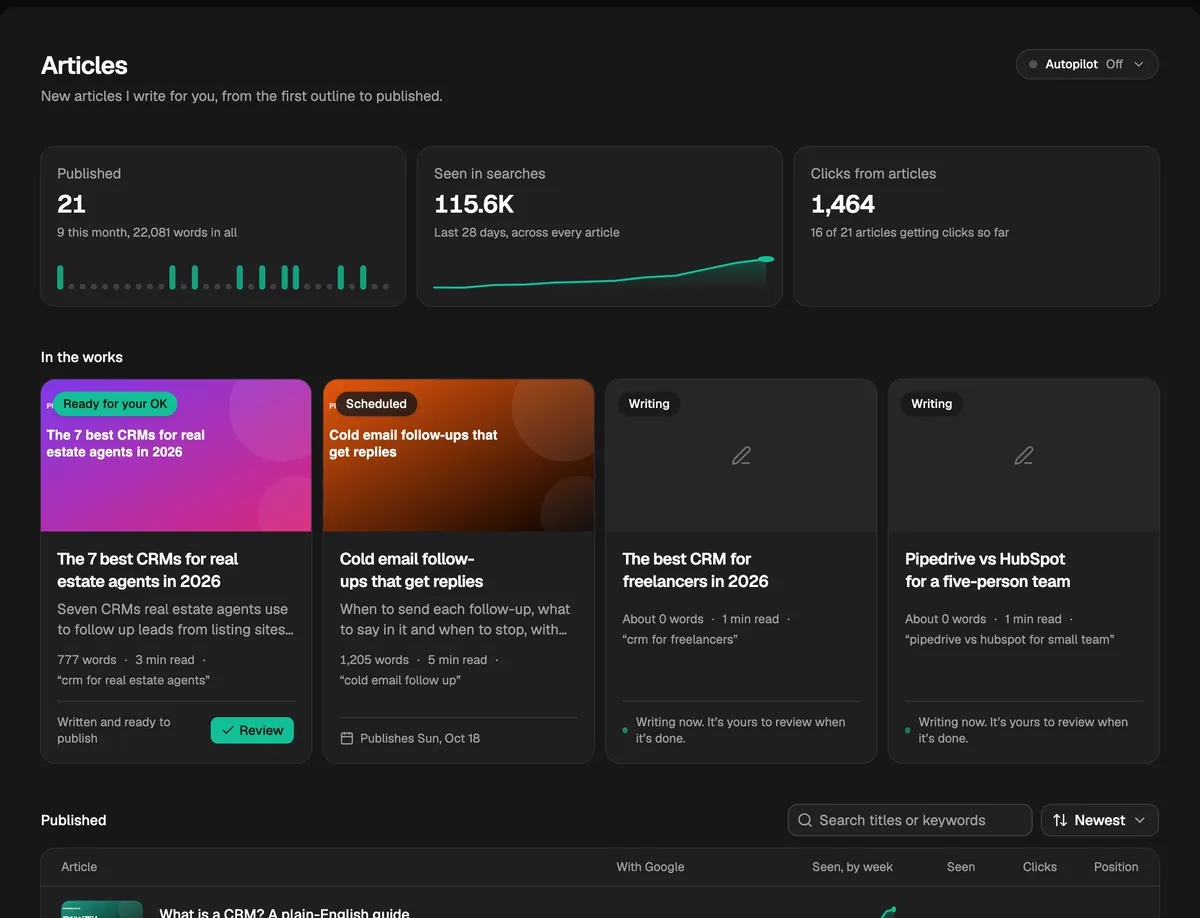
Task: Open "The best CRM for freelancers in 2026" title
Action: click(x=695, y=570)
